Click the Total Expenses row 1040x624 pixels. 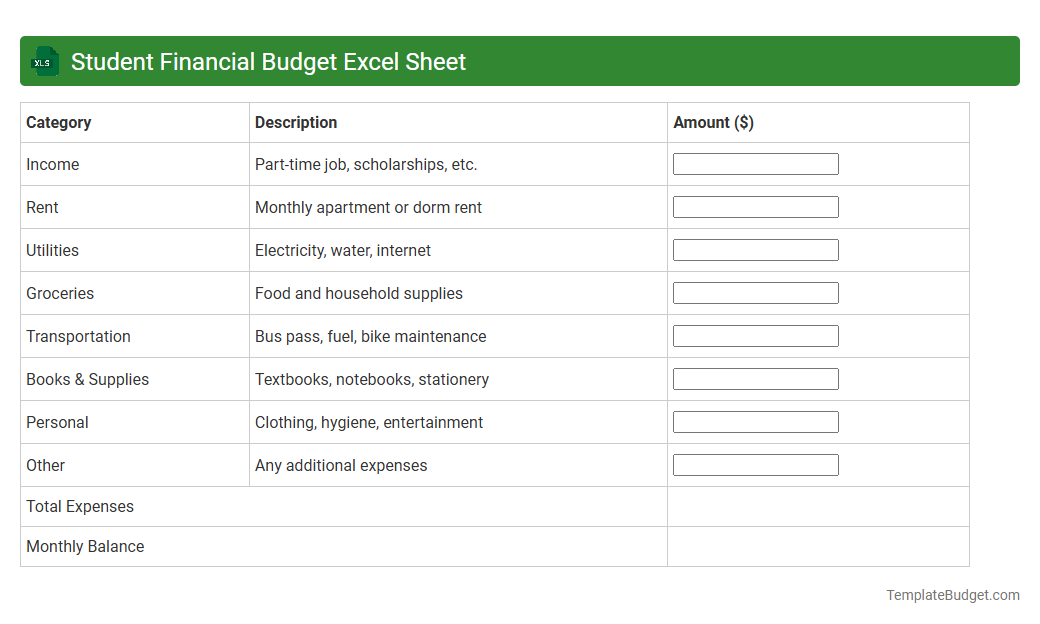point(80,506)
